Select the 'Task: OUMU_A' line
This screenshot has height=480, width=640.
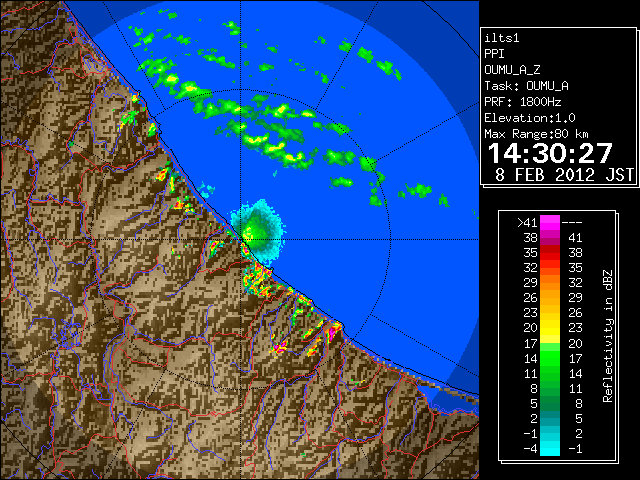coord(526,86)
